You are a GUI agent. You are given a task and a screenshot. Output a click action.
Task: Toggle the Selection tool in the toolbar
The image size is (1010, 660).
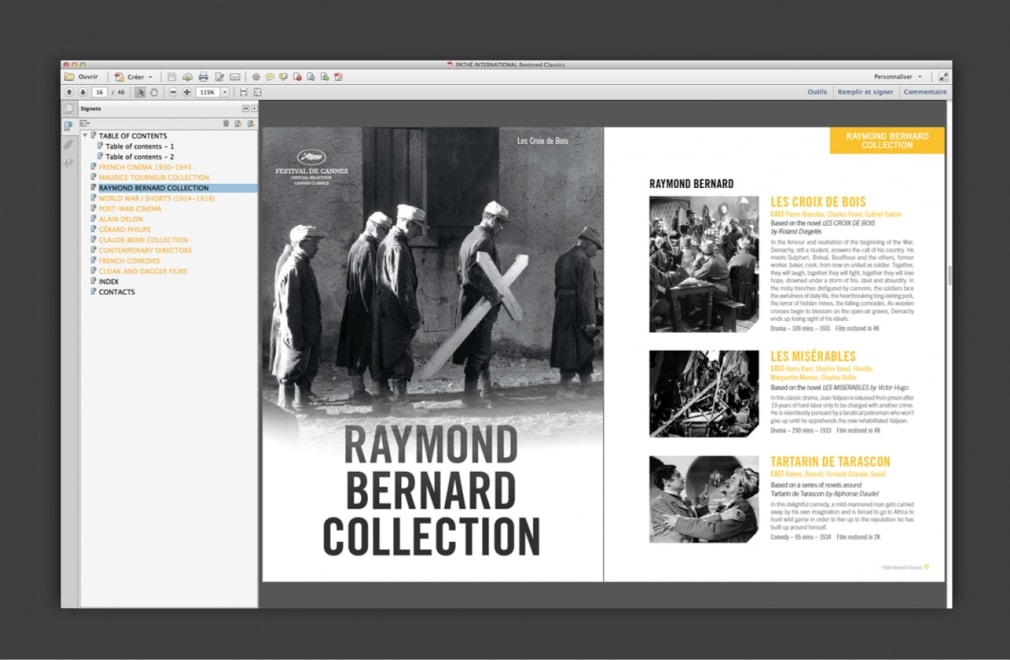tap(141, 92)
